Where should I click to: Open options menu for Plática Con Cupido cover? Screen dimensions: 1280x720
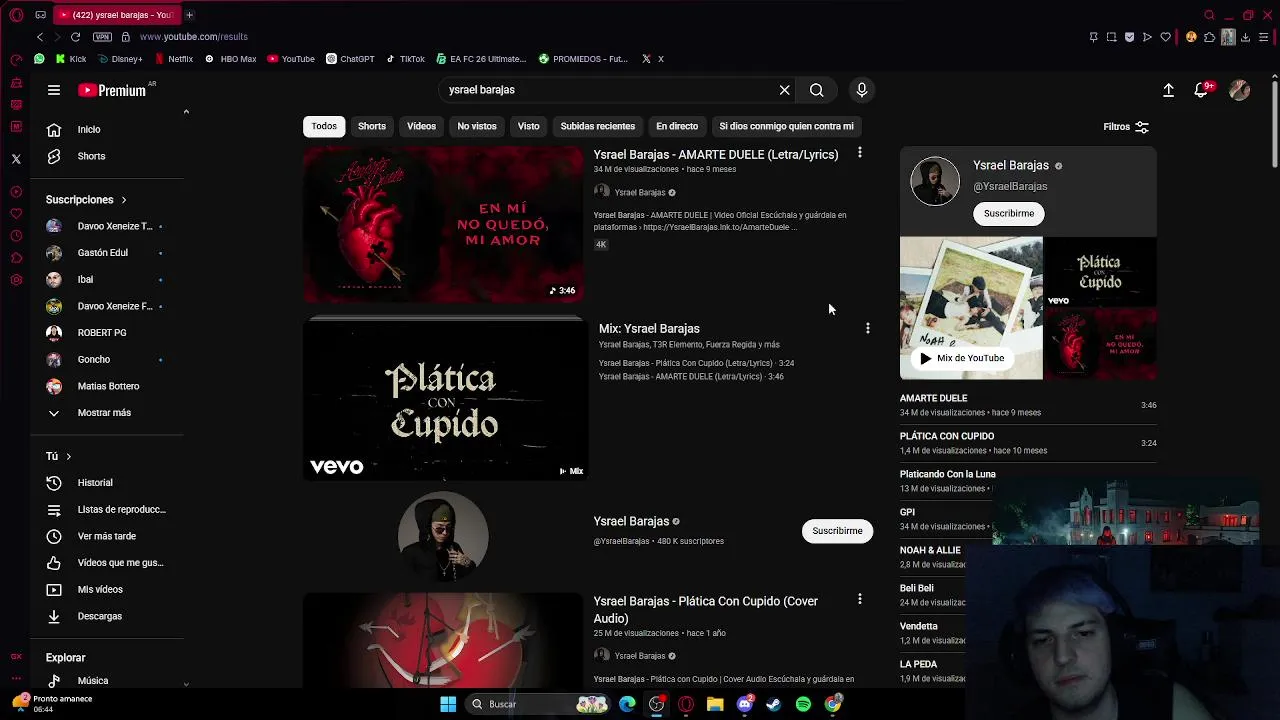(860, 599)
